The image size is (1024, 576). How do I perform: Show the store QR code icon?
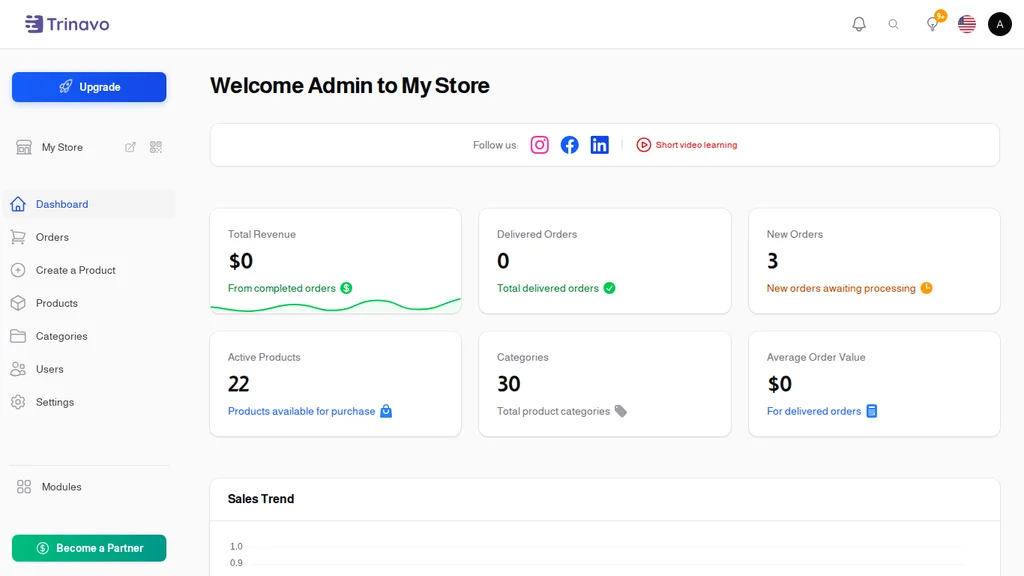(x=155, y=147)
